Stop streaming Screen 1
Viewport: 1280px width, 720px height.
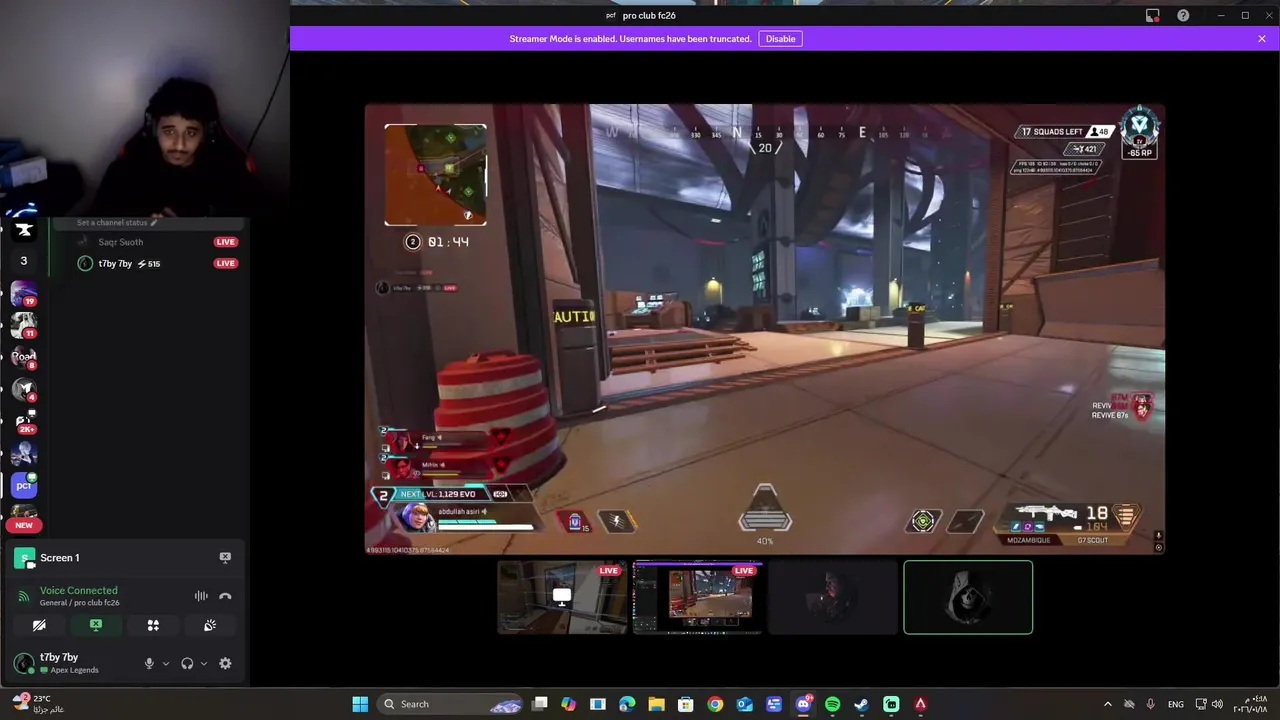225,558
